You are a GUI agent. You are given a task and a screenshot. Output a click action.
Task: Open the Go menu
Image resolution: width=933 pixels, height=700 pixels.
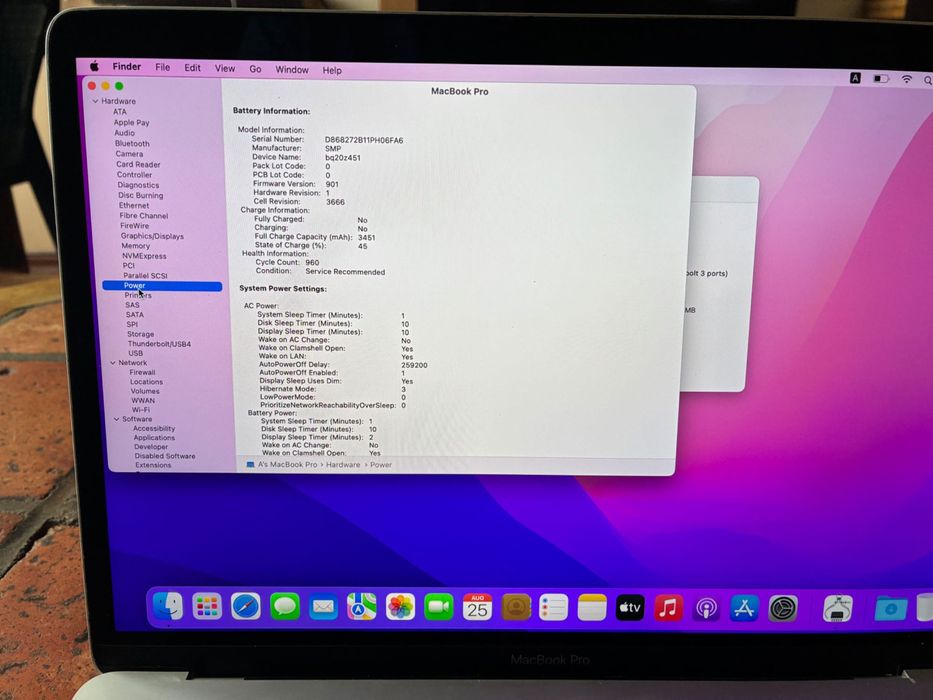[x=255, y=69]
